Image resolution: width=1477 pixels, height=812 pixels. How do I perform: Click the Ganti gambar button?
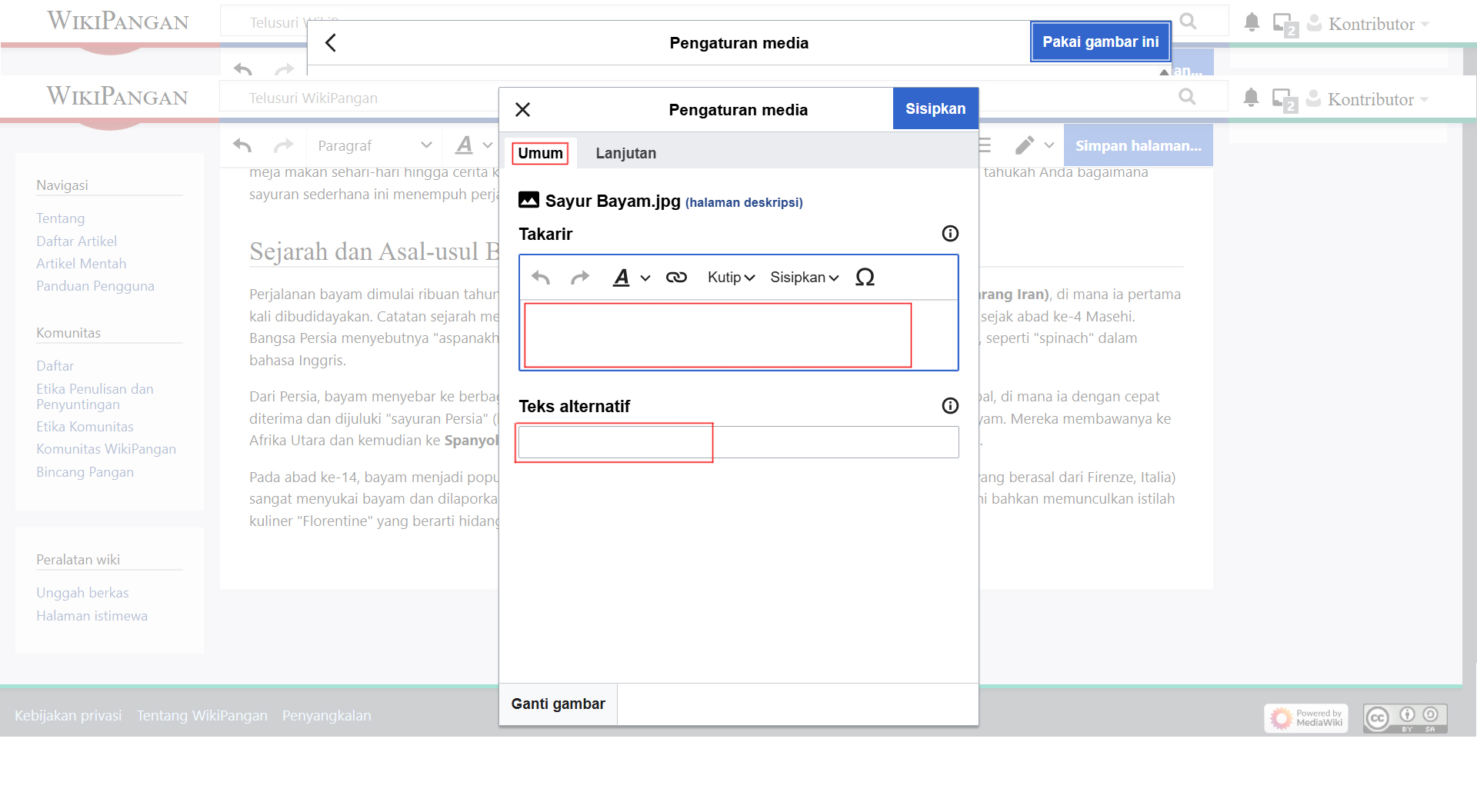point(558,704)
